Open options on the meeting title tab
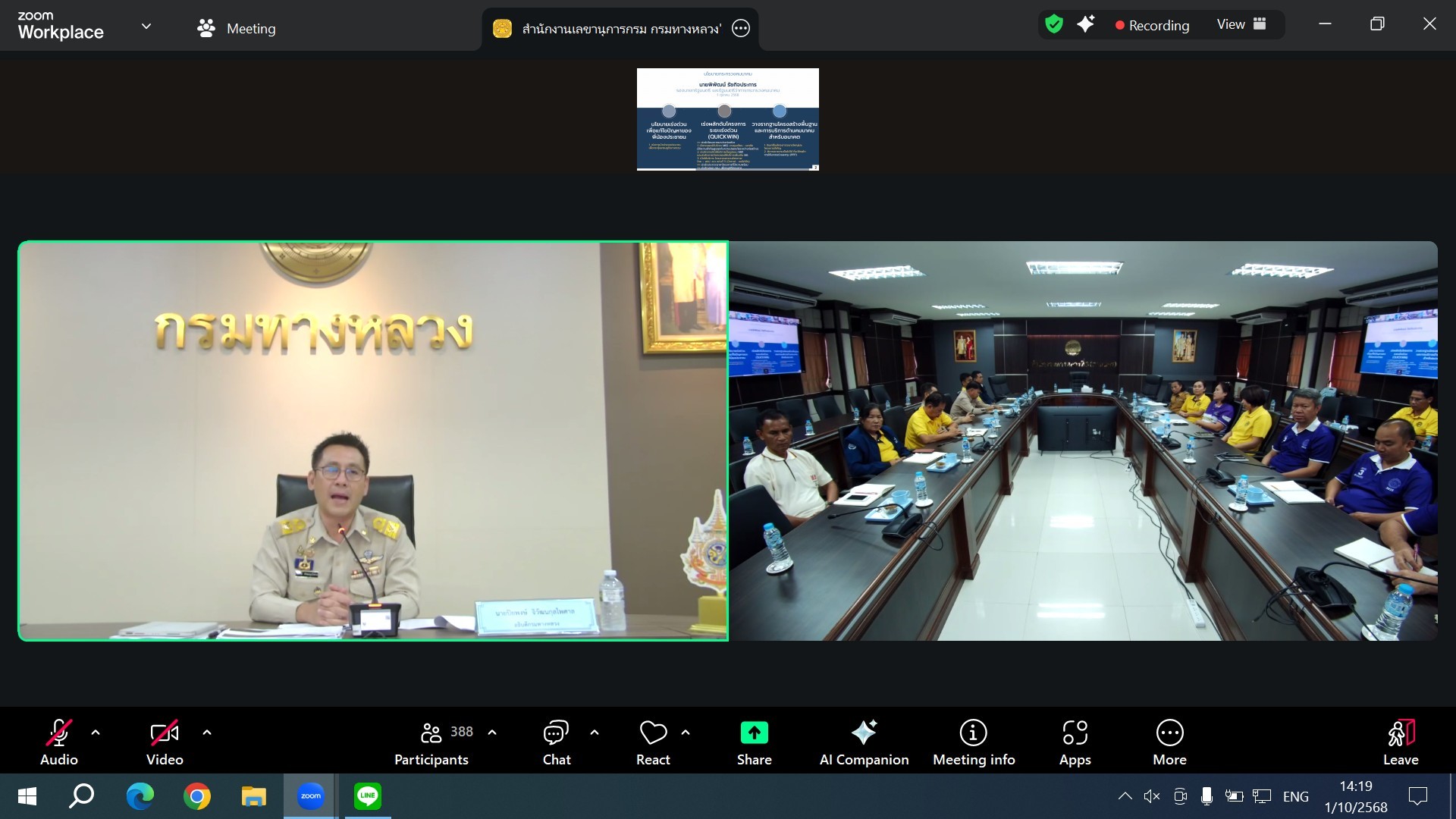Viewport: 1456px width, 819px height. point(741,29)
